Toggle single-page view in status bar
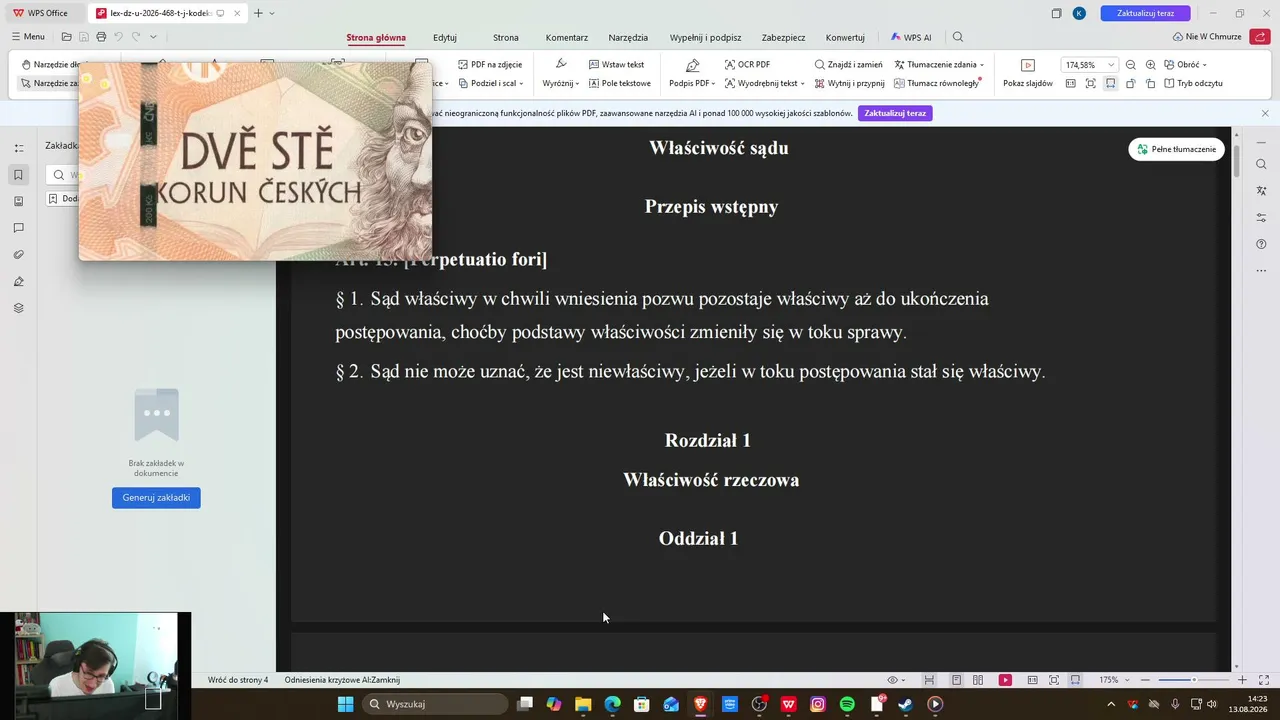The image size is (1280, 720). (x=956, y=680)
